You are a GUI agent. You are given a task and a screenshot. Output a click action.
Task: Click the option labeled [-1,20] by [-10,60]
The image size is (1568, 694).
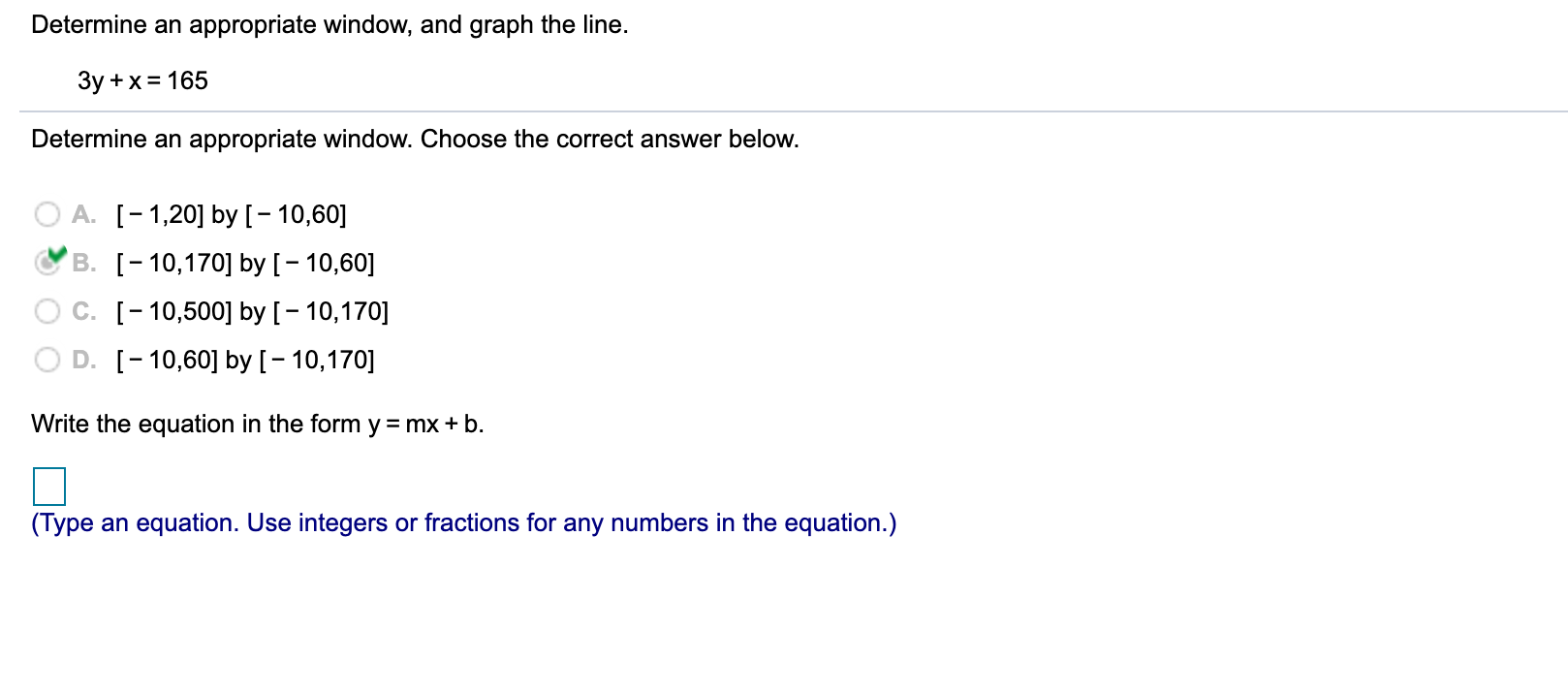[230, 213]
